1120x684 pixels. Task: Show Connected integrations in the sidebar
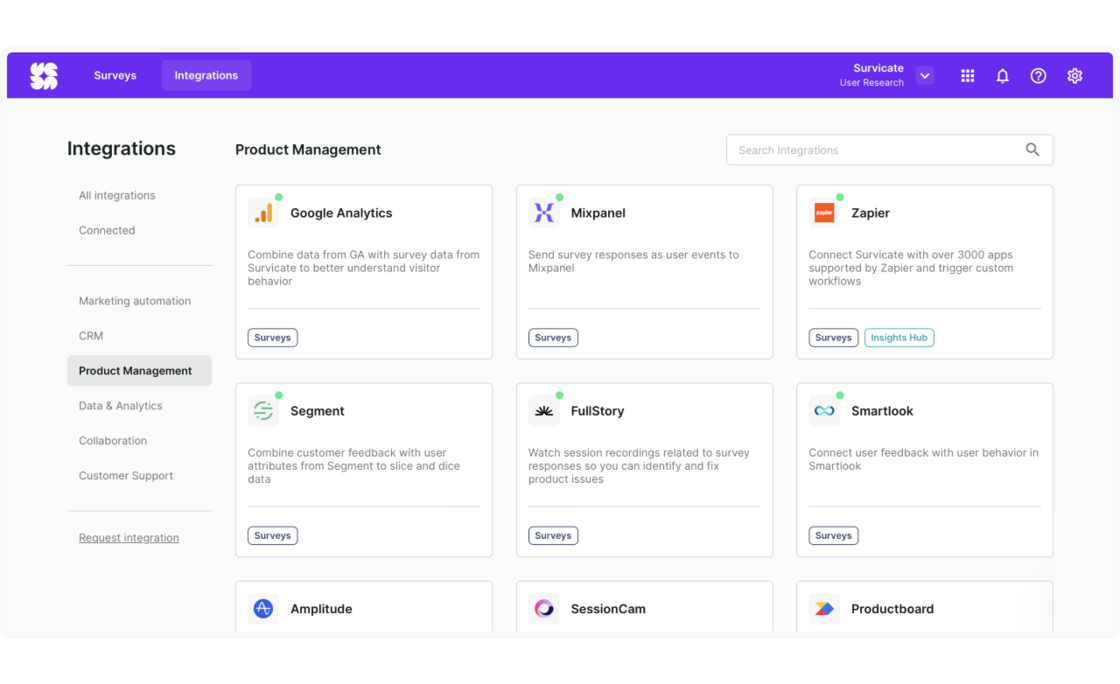click(107, 230)
